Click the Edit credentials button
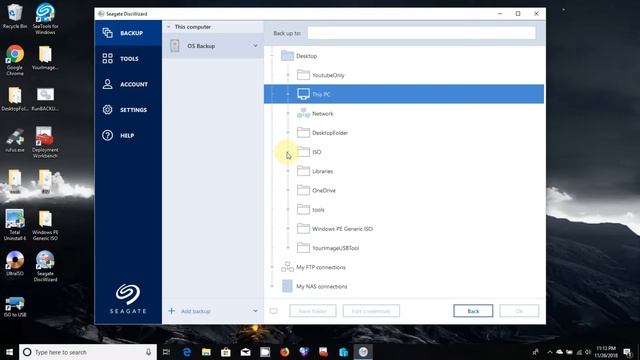Viewport: 640px width, 360px height. pyautogui.click(x=371, y=311)
